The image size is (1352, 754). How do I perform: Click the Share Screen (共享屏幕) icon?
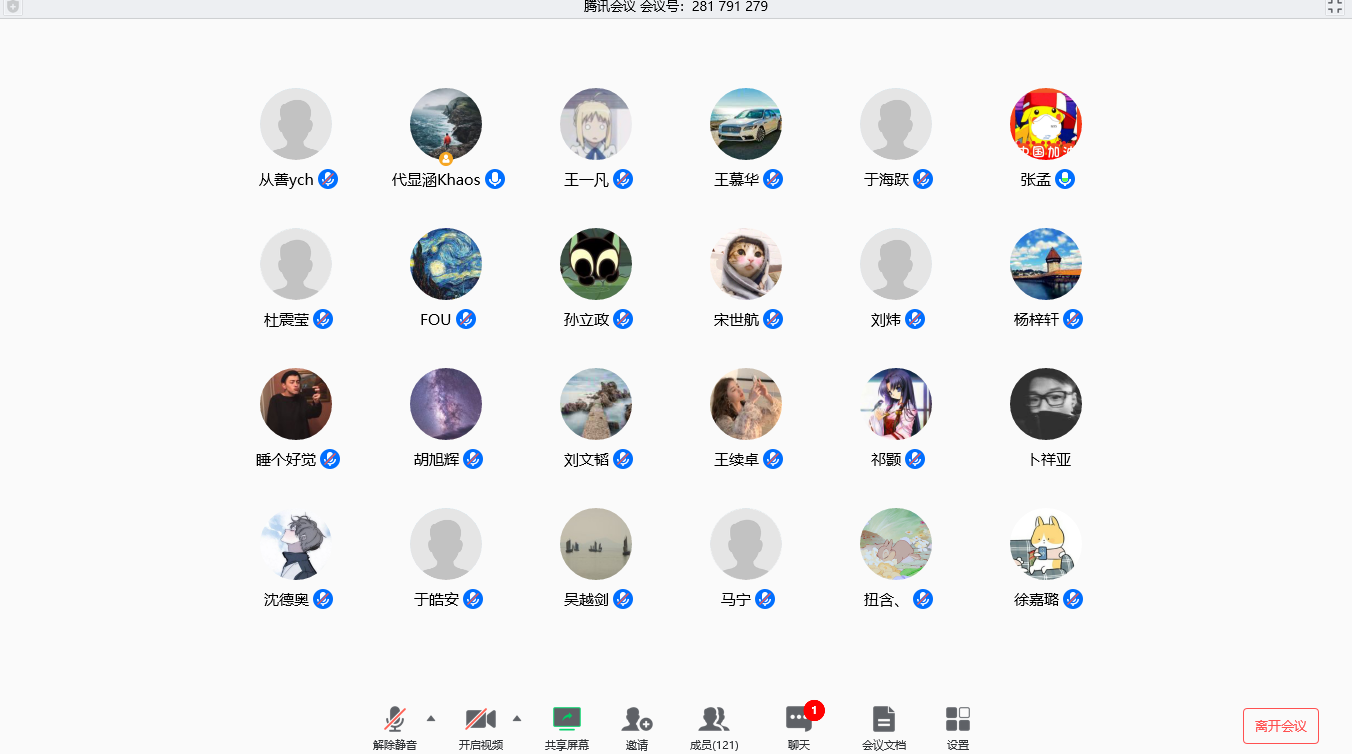click(567, 719)
